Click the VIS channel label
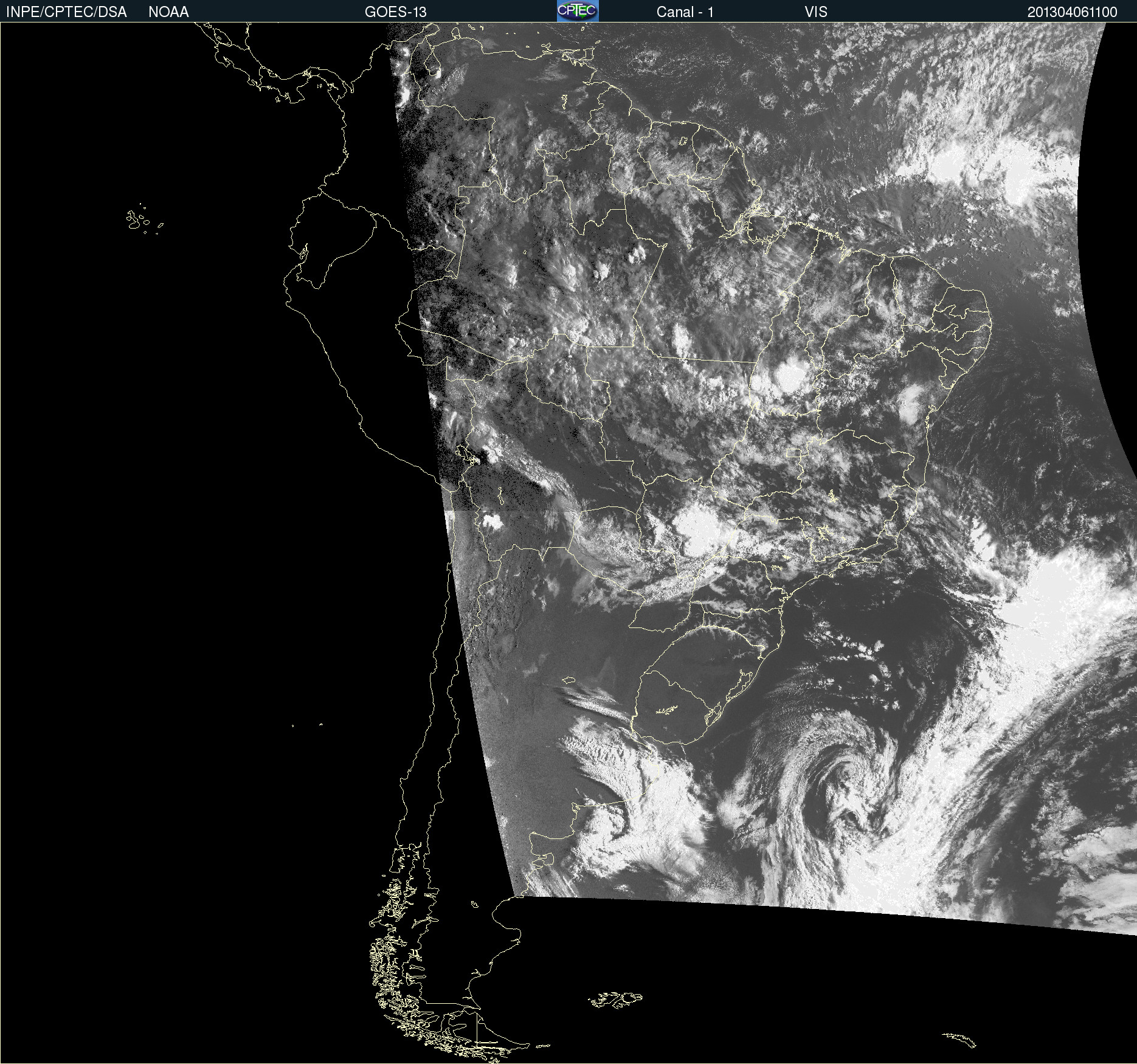This screenshot has width=1137, height=1064. click(816, 12)
